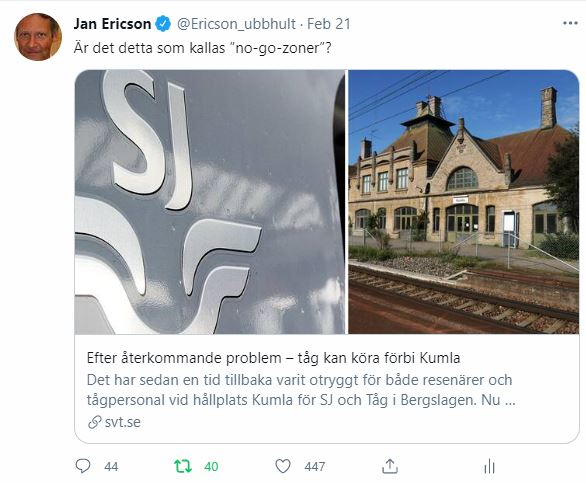Screen dimensions: 586x483
Task: Click the Feb 21 timestamp
Action: coord(329,24)
